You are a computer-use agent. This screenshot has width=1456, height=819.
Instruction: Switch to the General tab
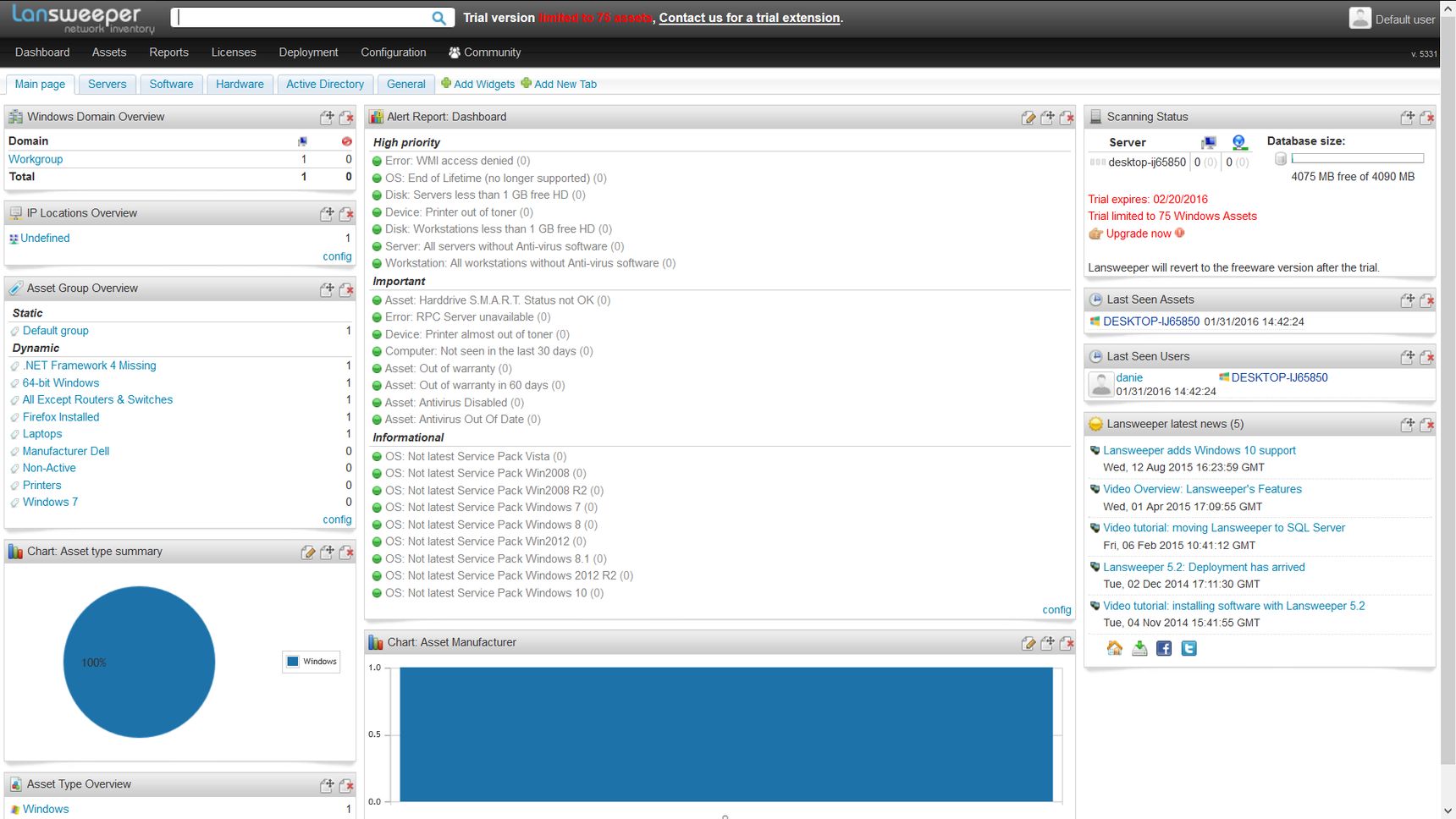[x=406, y=84]
